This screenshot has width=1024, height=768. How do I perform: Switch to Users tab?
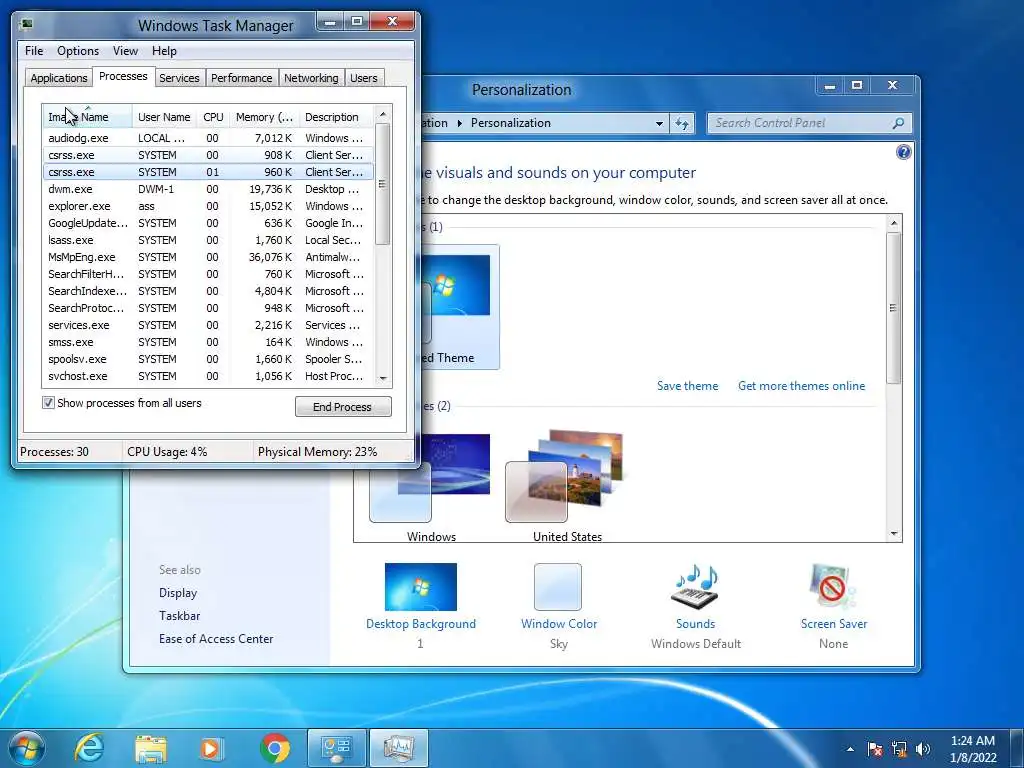pyautogui.click(x=363, y=78)
